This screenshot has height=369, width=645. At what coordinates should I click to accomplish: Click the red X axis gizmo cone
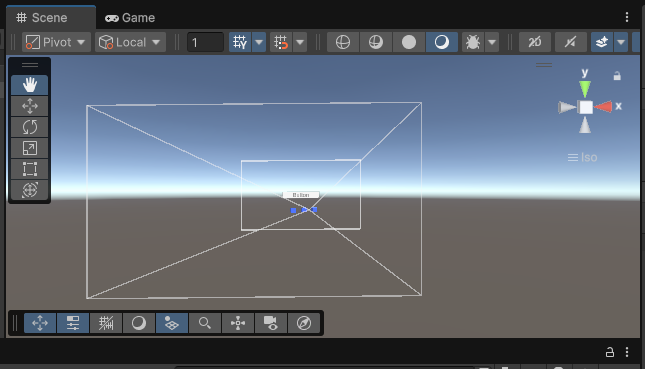coord(603,107)
